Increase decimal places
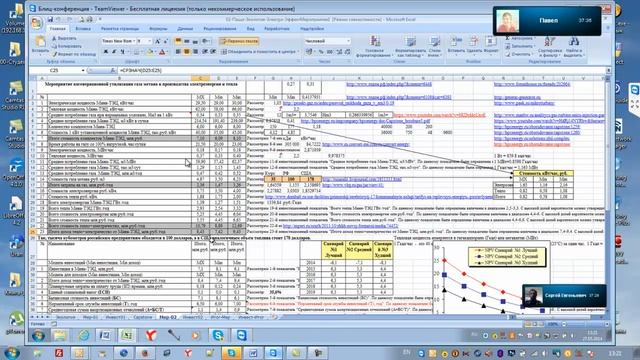 [x=339, y=52]
